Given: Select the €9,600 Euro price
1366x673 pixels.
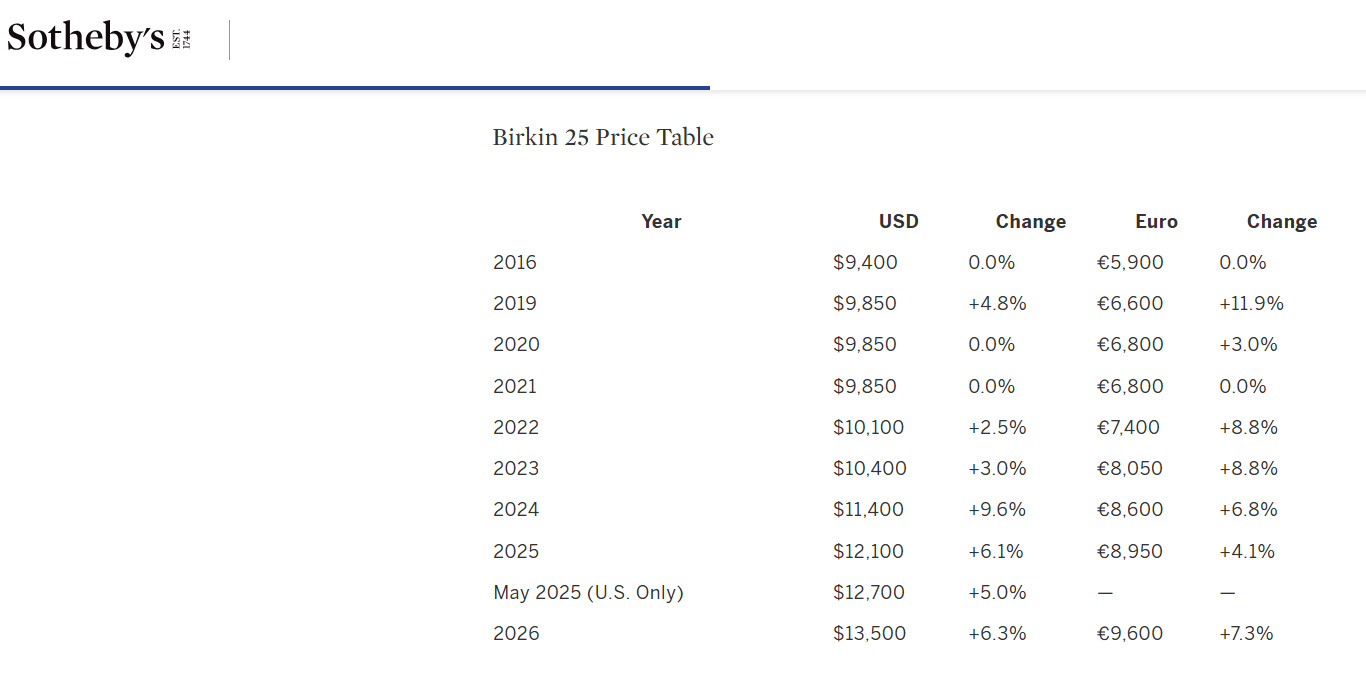Looking at the screenshot, I should click(x=1130, y=634).
